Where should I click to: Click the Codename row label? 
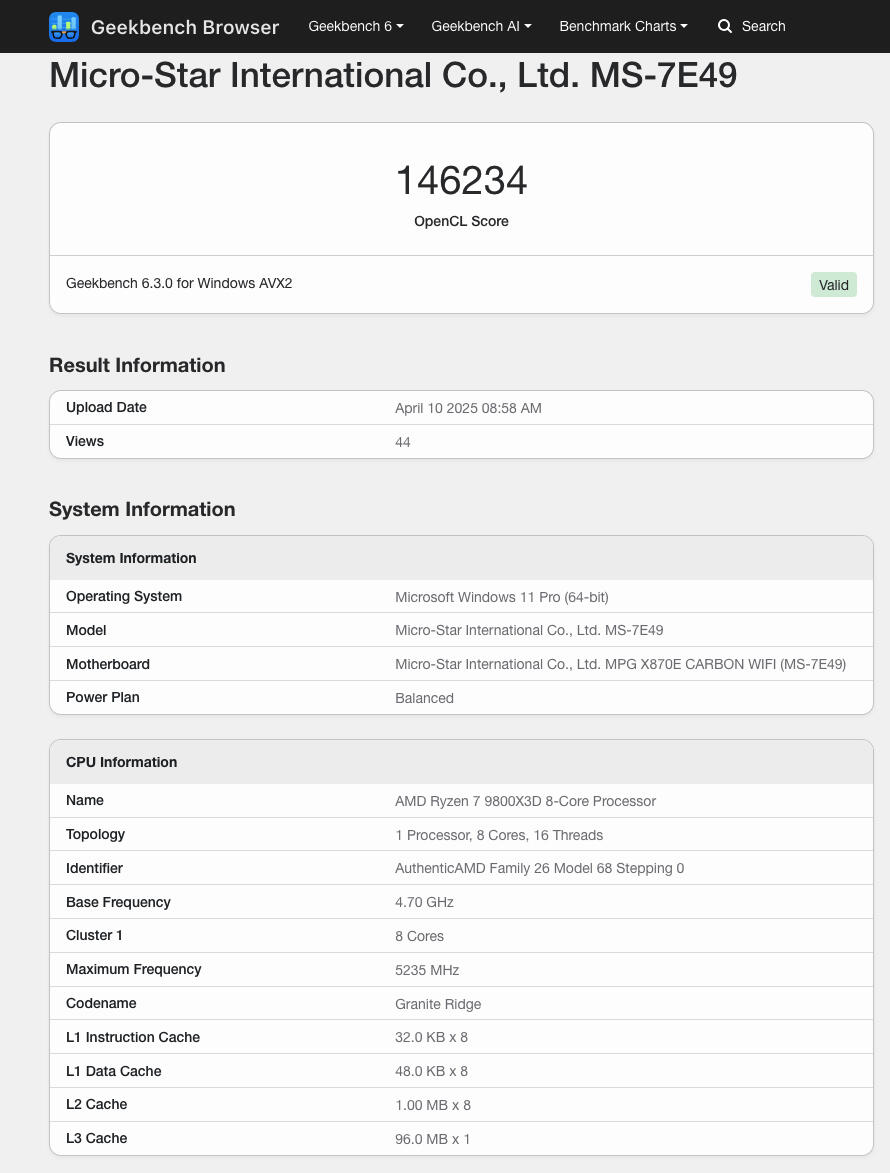coord(101,1004)
